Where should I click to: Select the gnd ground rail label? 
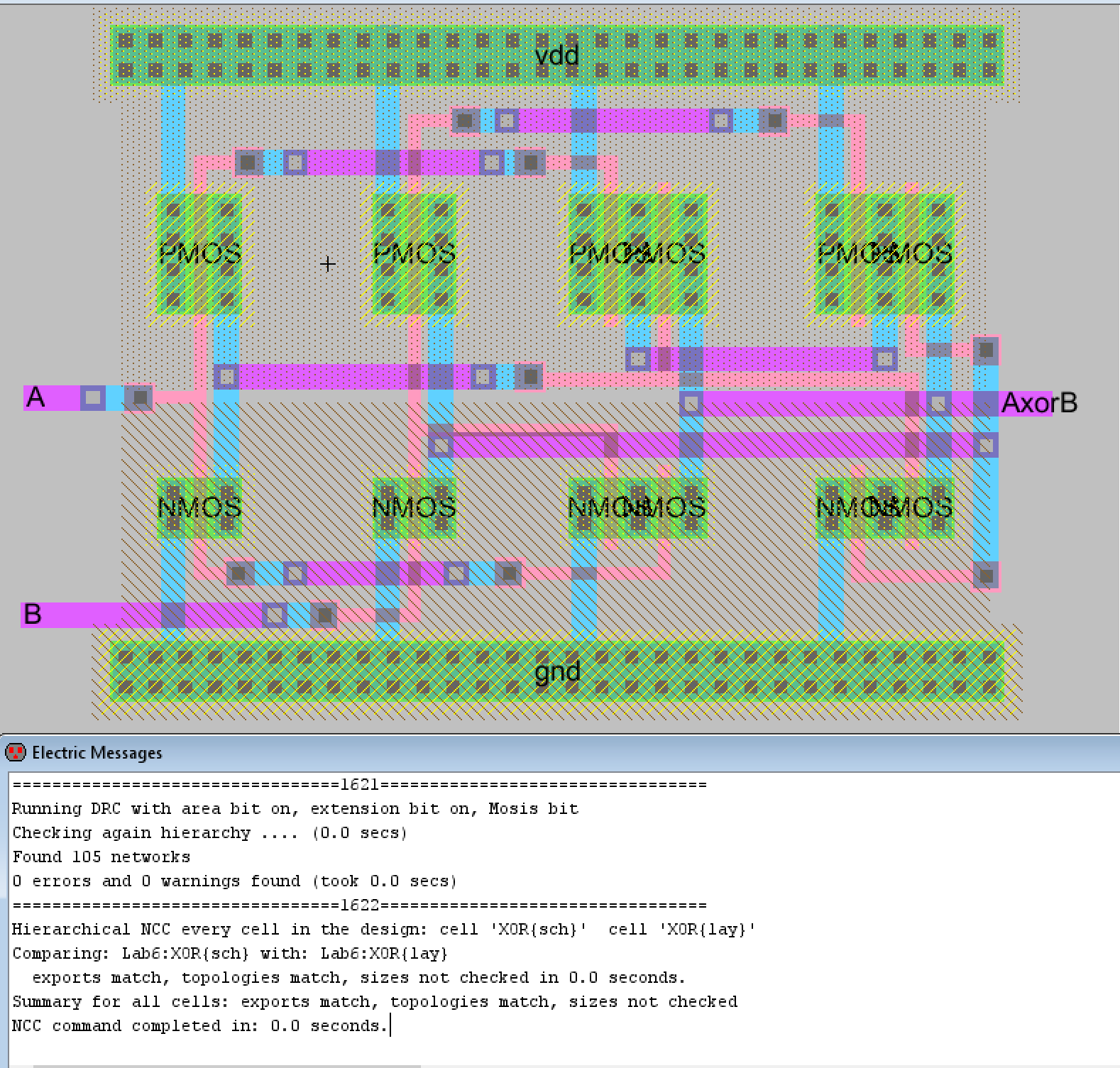557,671
